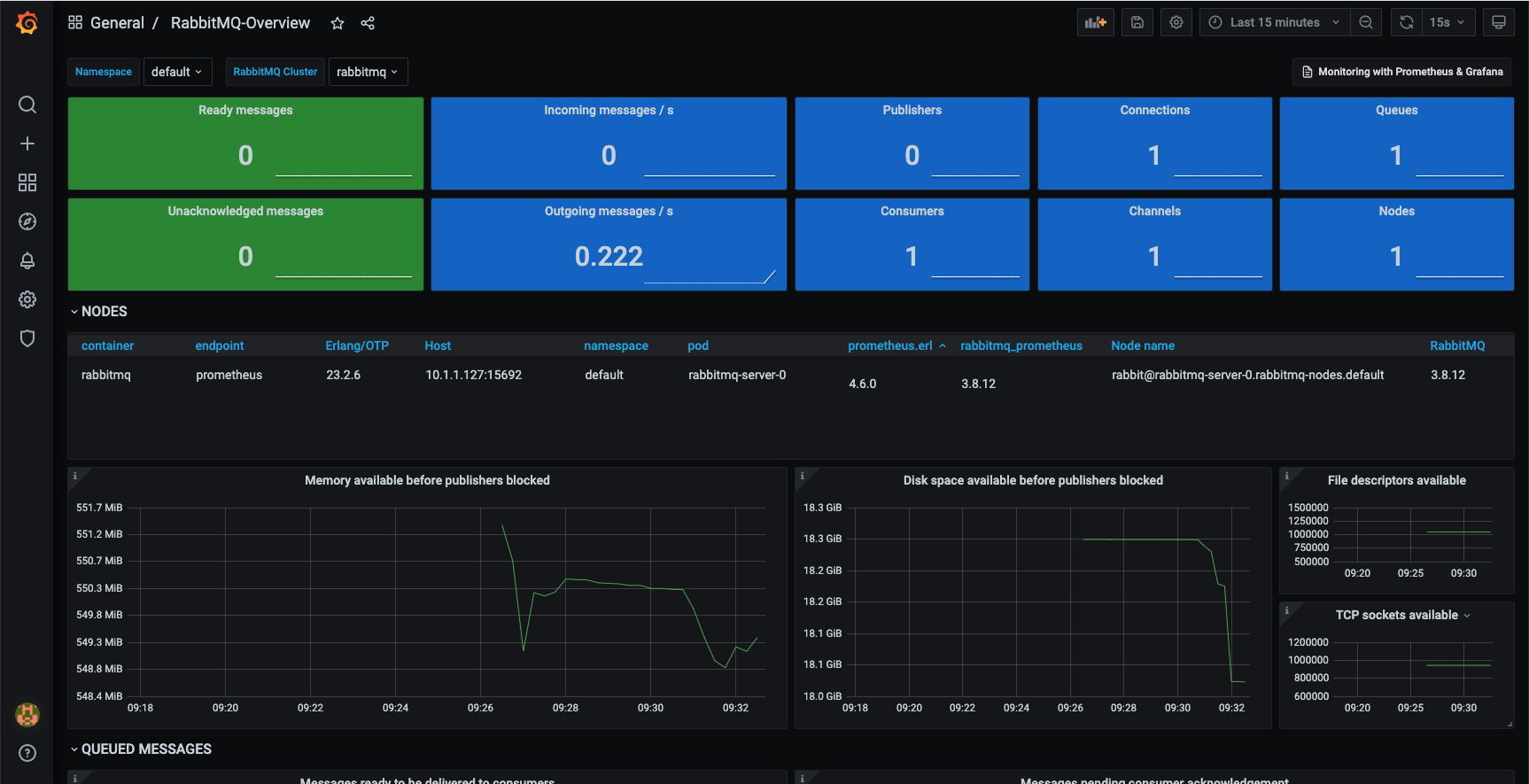Click 'Disk space available before publishers blocked' title
The height and width of the screenshot is (784, 1529).
(x=1033, y=480)
